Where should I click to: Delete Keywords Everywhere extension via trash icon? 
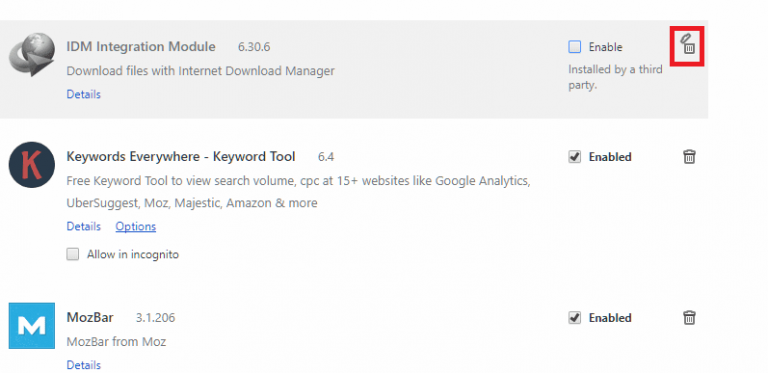click(x=689, y=157)
